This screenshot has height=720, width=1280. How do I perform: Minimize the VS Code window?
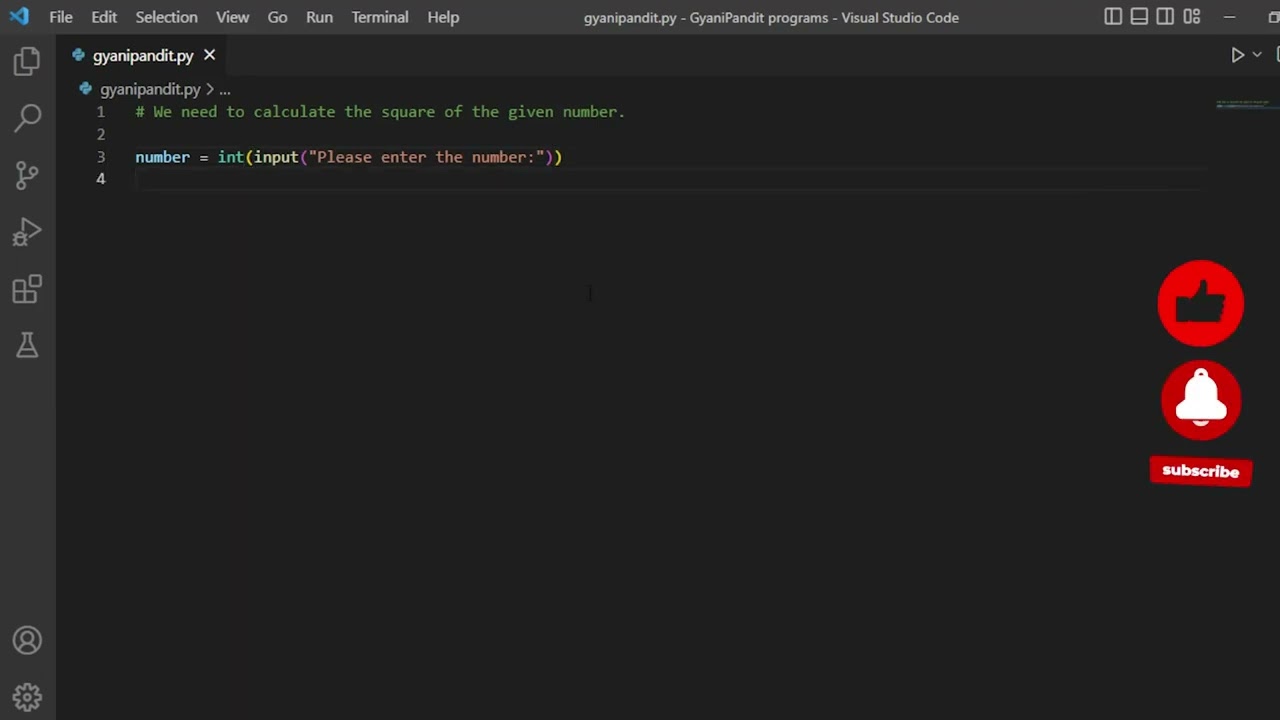tap(1229, 17)
